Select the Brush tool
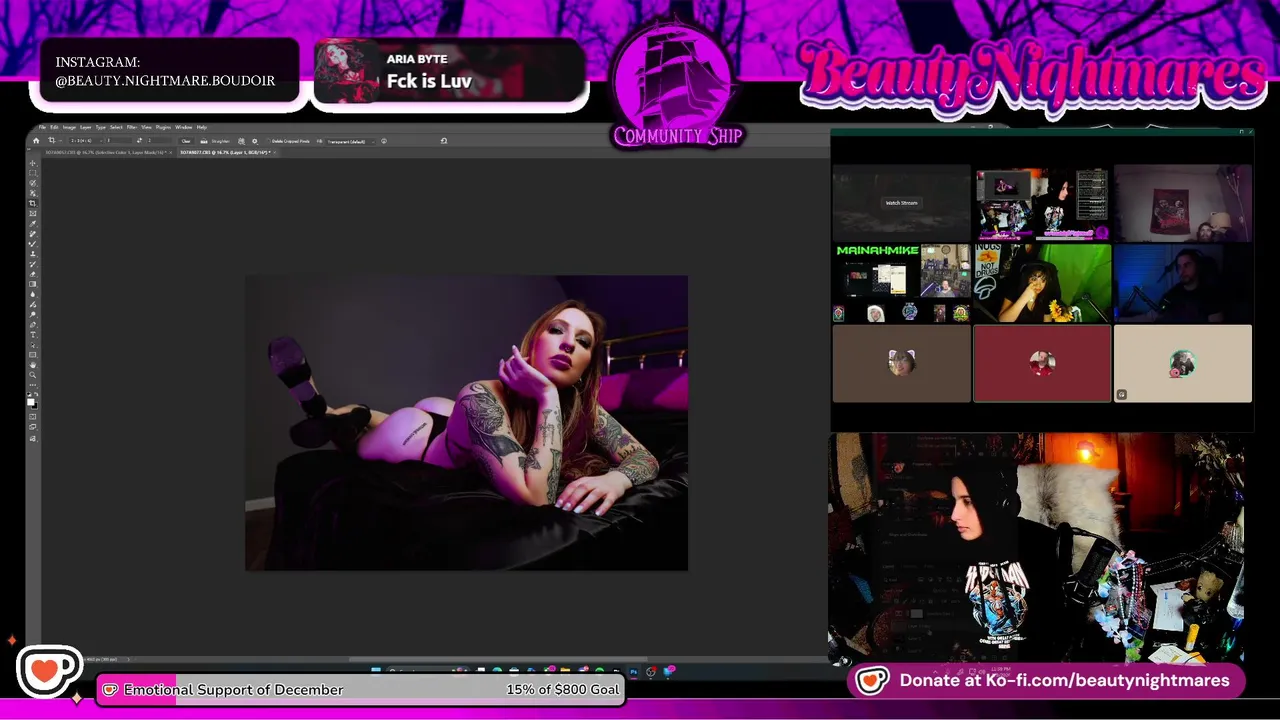The width and height of the screenshot is (1280, 720). point(33,244)
